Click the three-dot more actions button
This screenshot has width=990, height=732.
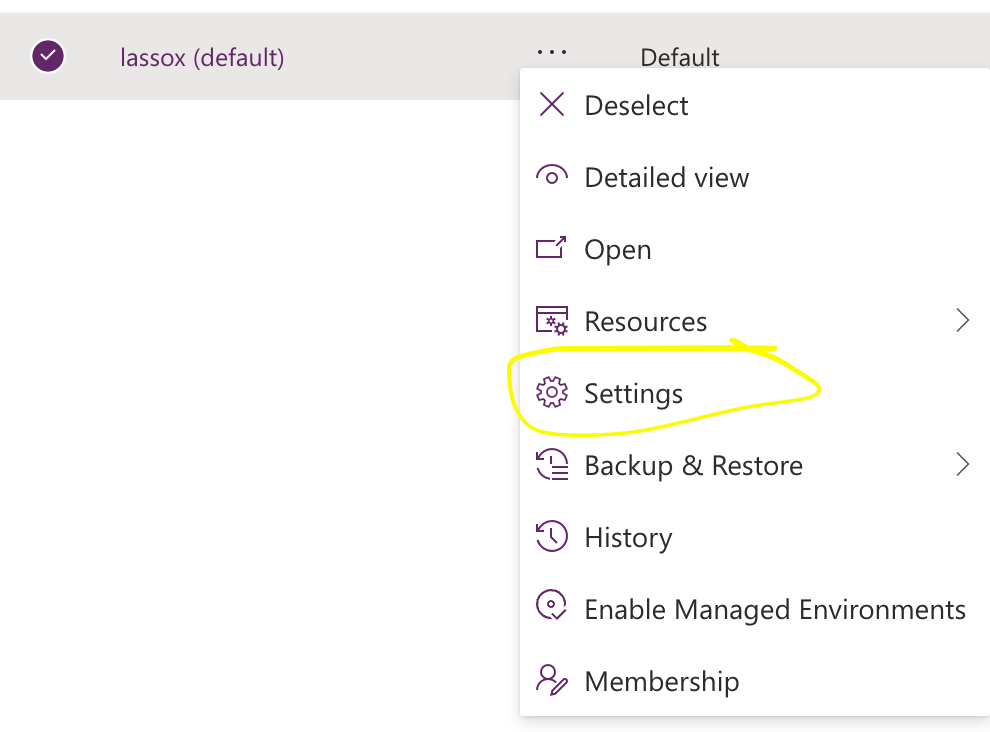coord(552,52)
